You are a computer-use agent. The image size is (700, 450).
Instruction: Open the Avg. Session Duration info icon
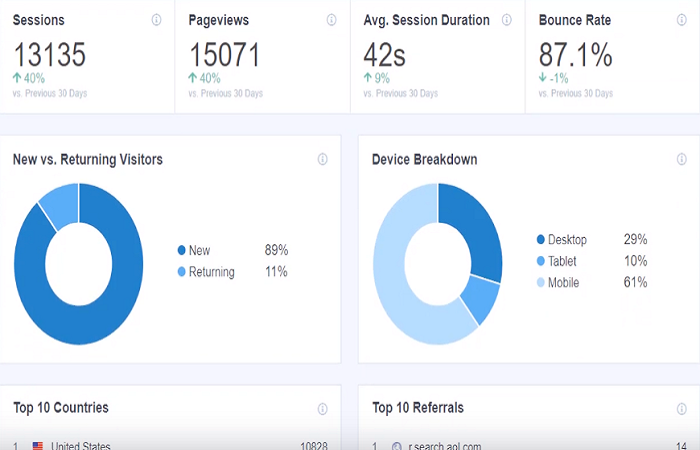tap(507, 20)
